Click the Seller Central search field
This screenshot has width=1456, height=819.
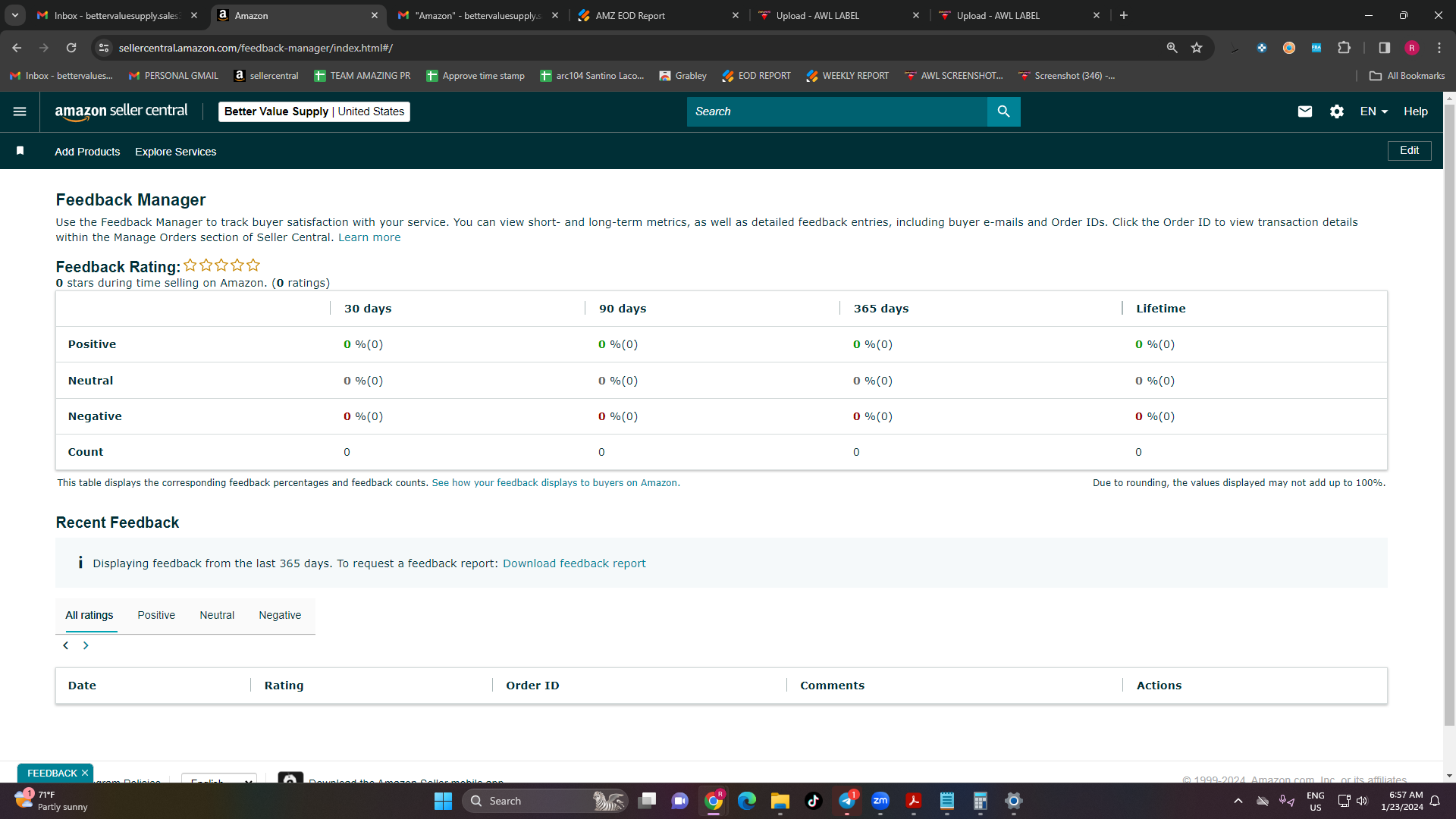[x=837, y=111]
